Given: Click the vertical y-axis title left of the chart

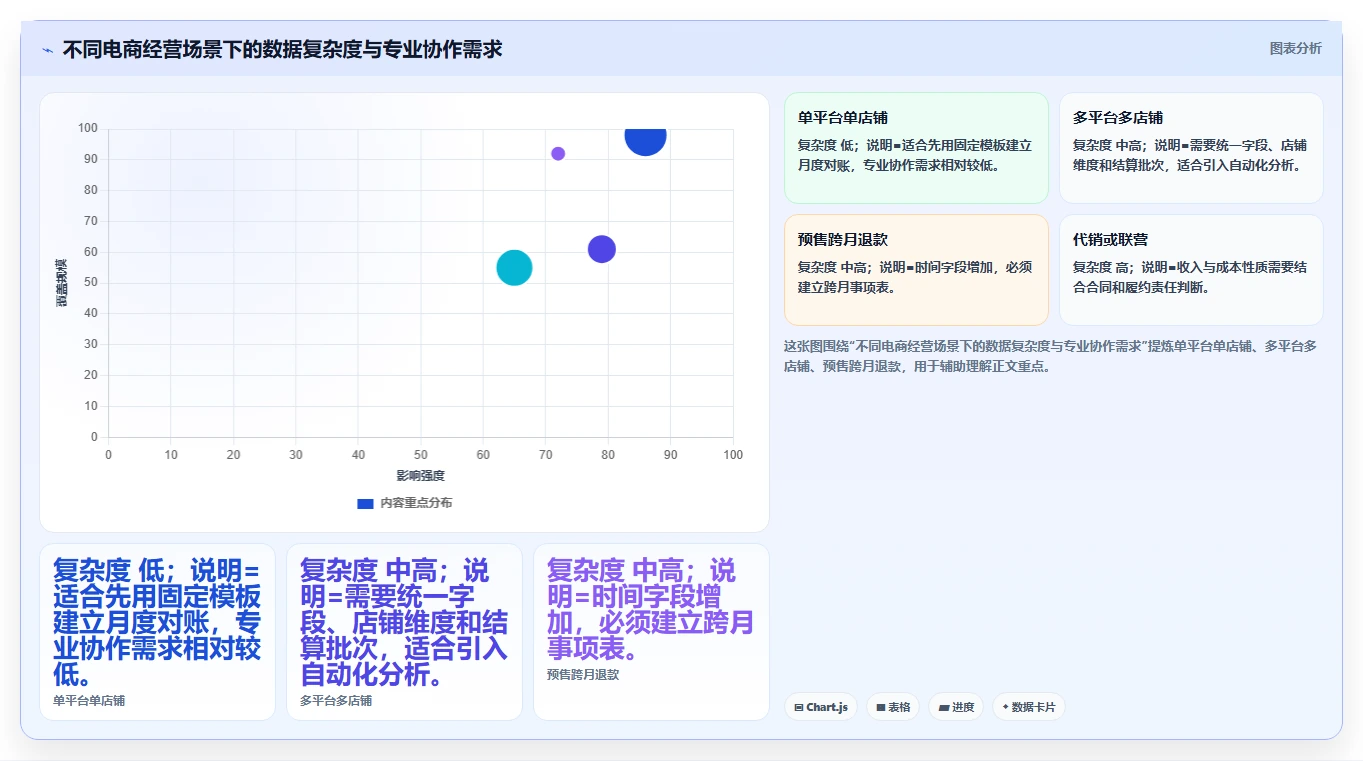Looking at the screenshot, I should [61, 283].
